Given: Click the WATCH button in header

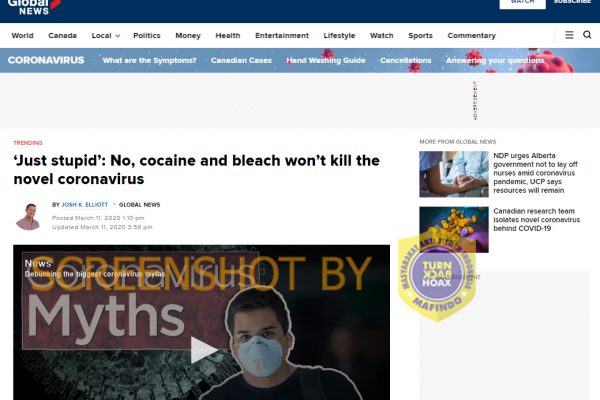Looking at the screenshot, I should [x=522, y=3].
